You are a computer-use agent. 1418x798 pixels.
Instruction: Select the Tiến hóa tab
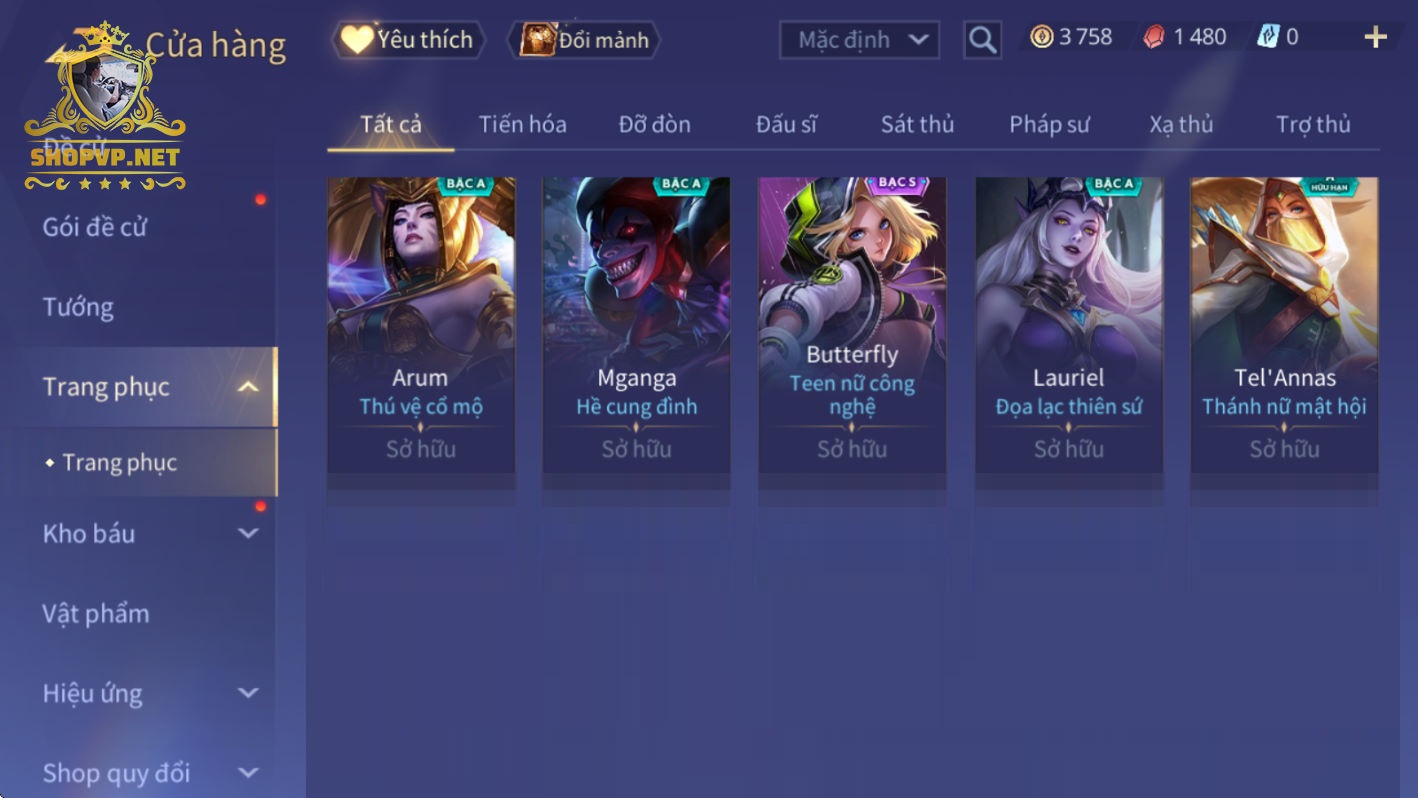pos(522,124)
